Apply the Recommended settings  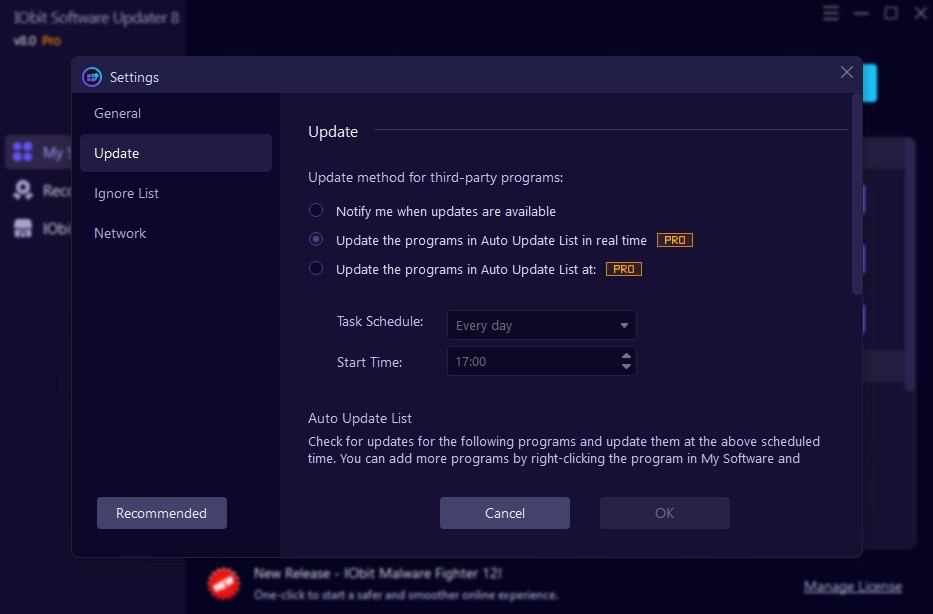coord(161,512)
